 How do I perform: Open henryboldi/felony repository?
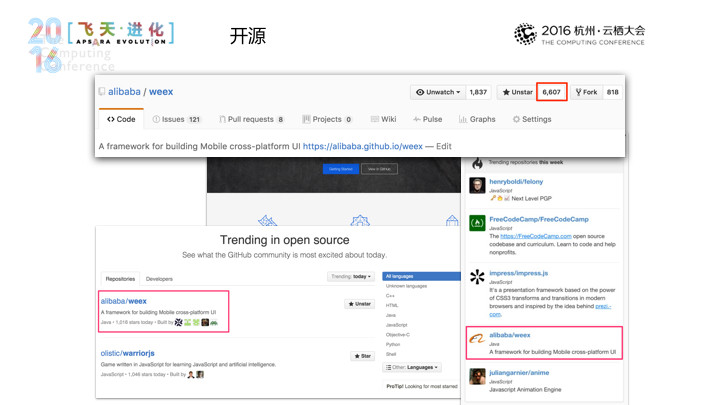pyautogui.click(x=516, y=182)
